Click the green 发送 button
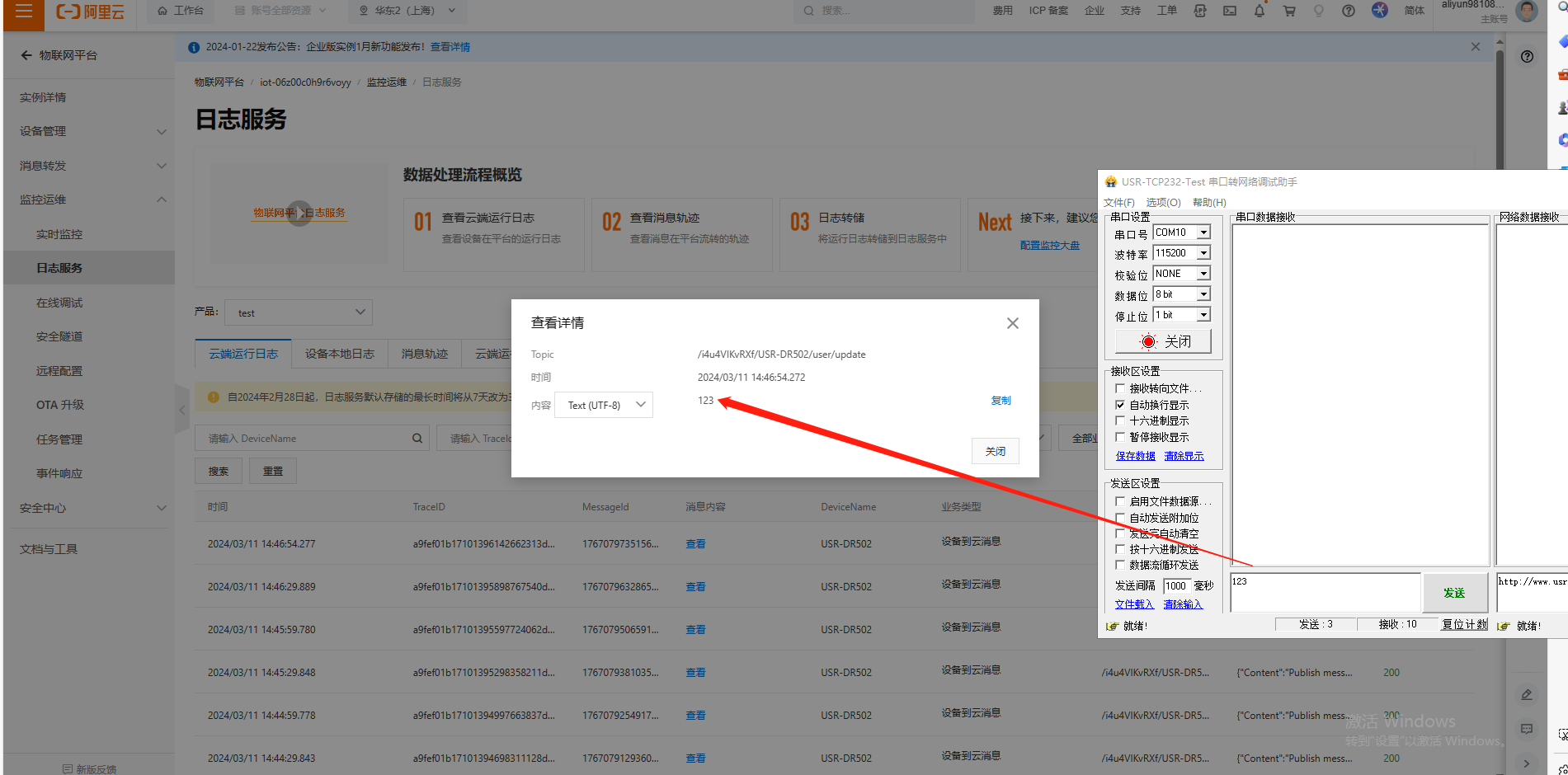1568x775 pixels. (1454, 593)
